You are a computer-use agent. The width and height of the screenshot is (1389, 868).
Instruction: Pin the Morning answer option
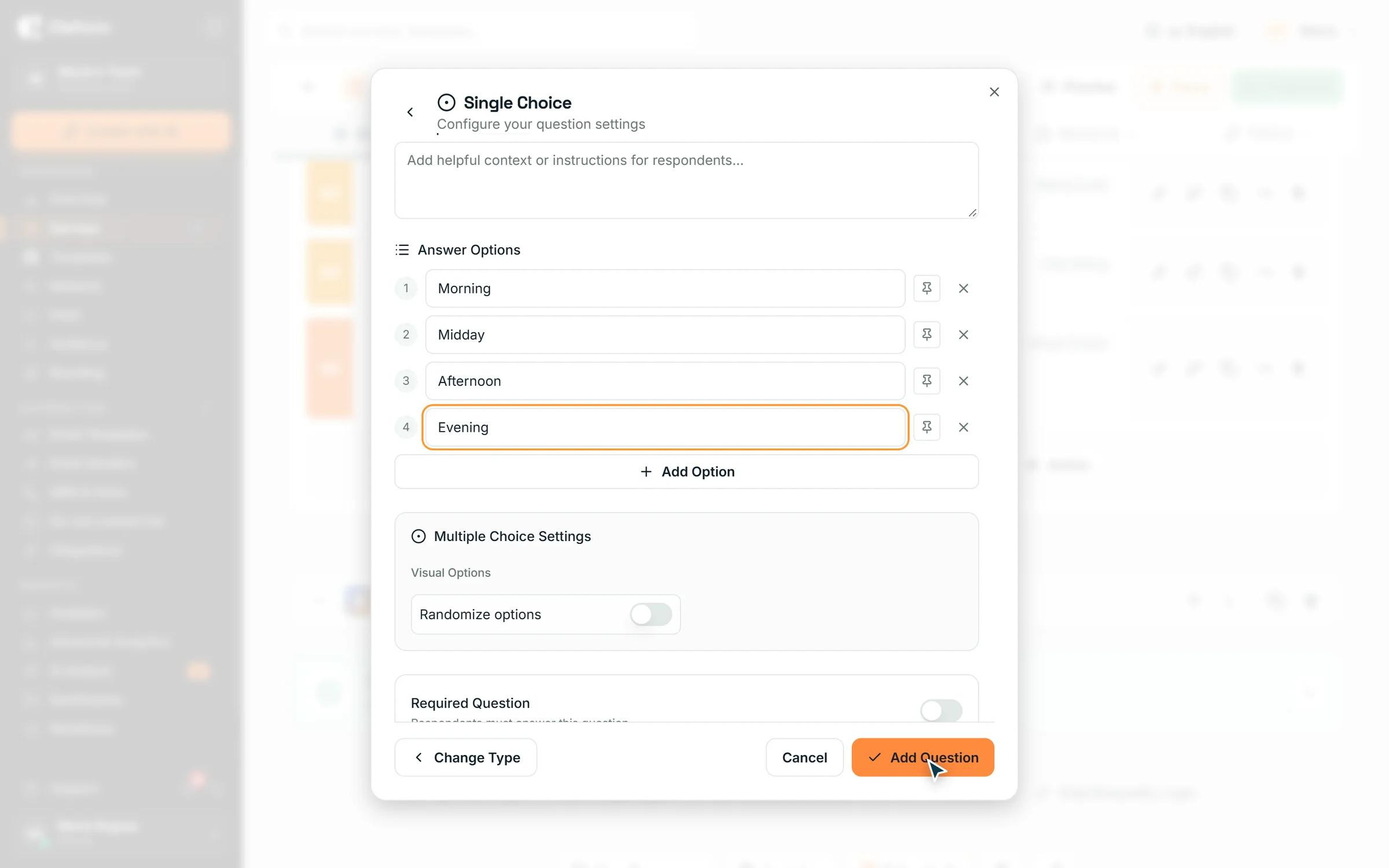pyautogui.click(x=927, y=288)
